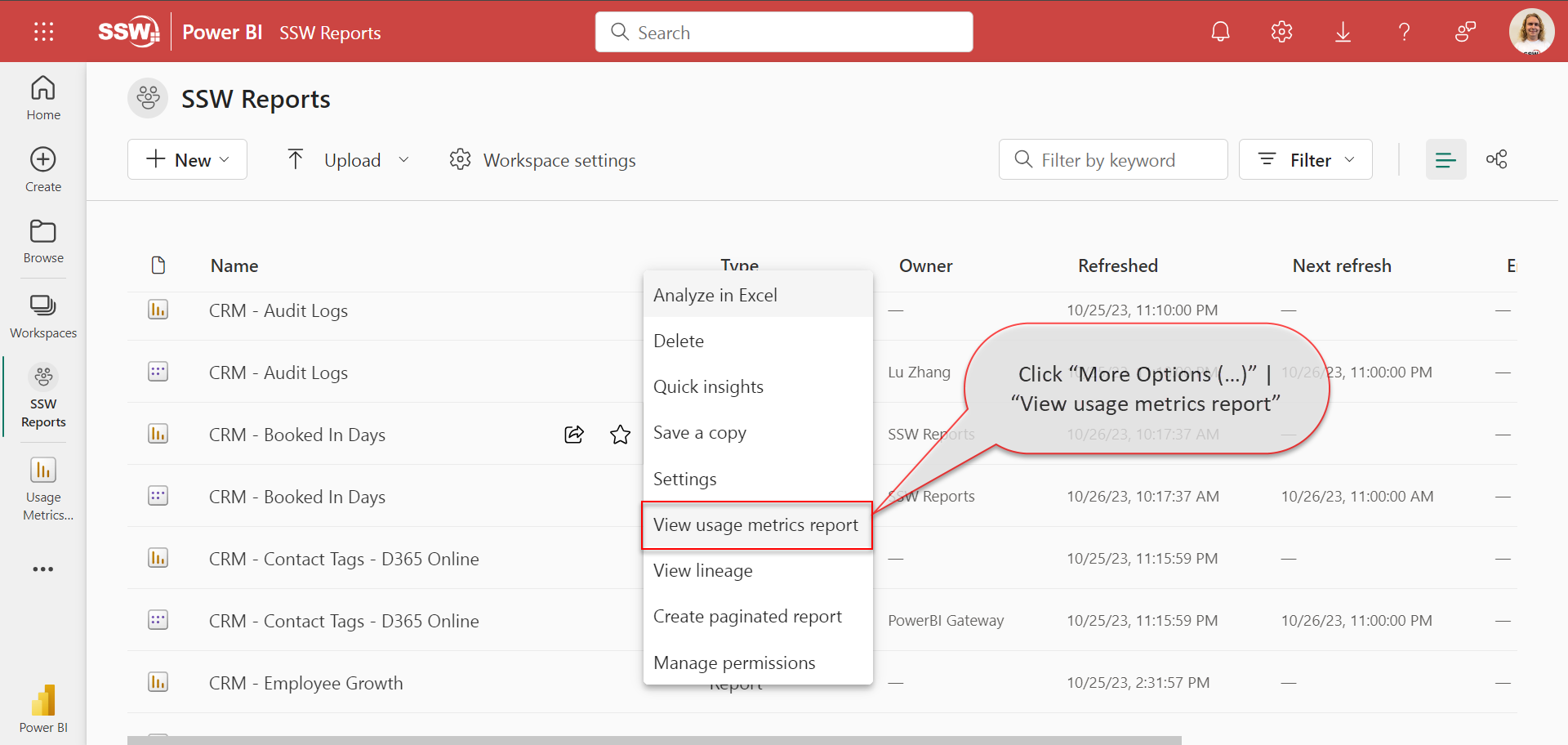Switch to list view
The width and height of the screenshot is (1568, 745).
click(1445, 159)
